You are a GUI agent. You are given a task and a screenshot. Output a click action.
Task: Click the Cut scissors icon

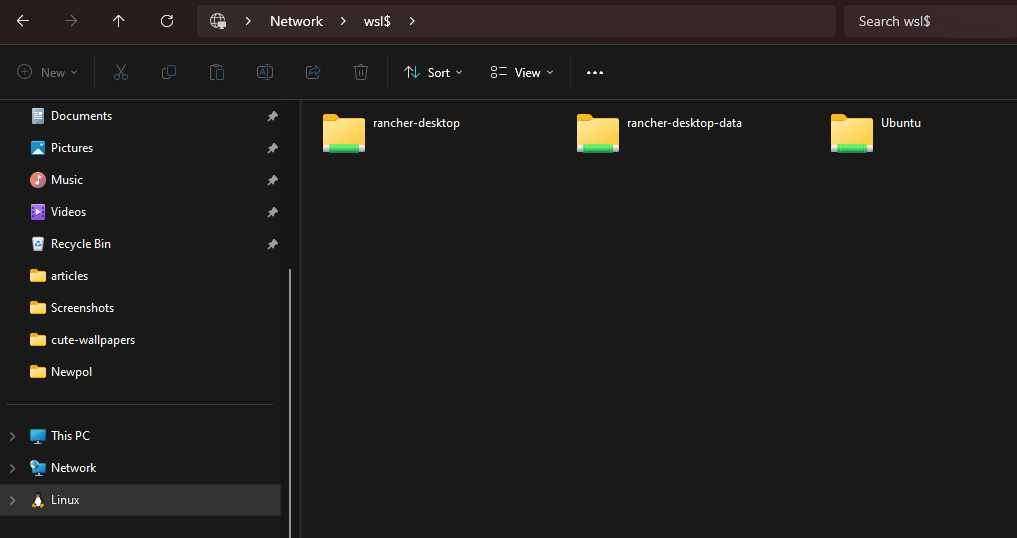pos(121,72)
